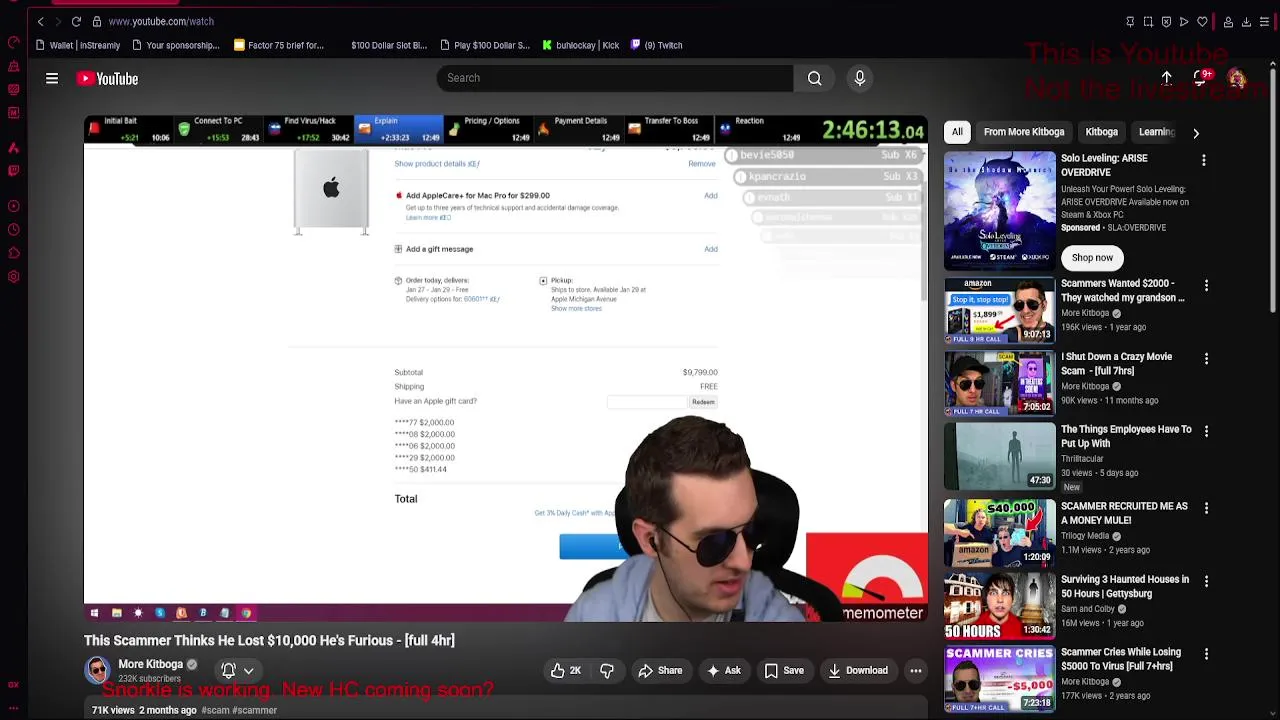1280x720 pixels.
Task: Download the video
Action: (x=858, y=671)
